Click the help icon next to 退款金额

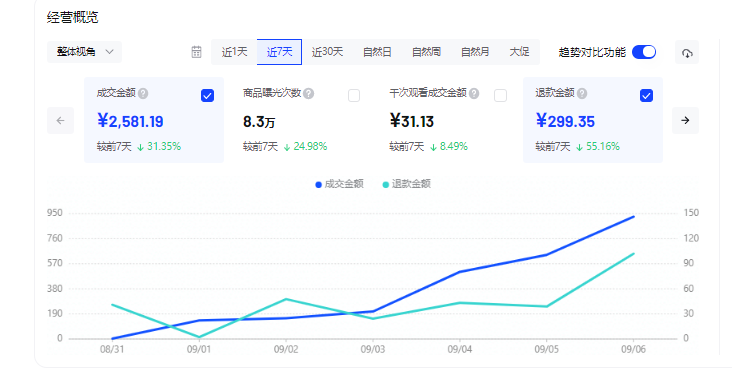coord(582,93)
